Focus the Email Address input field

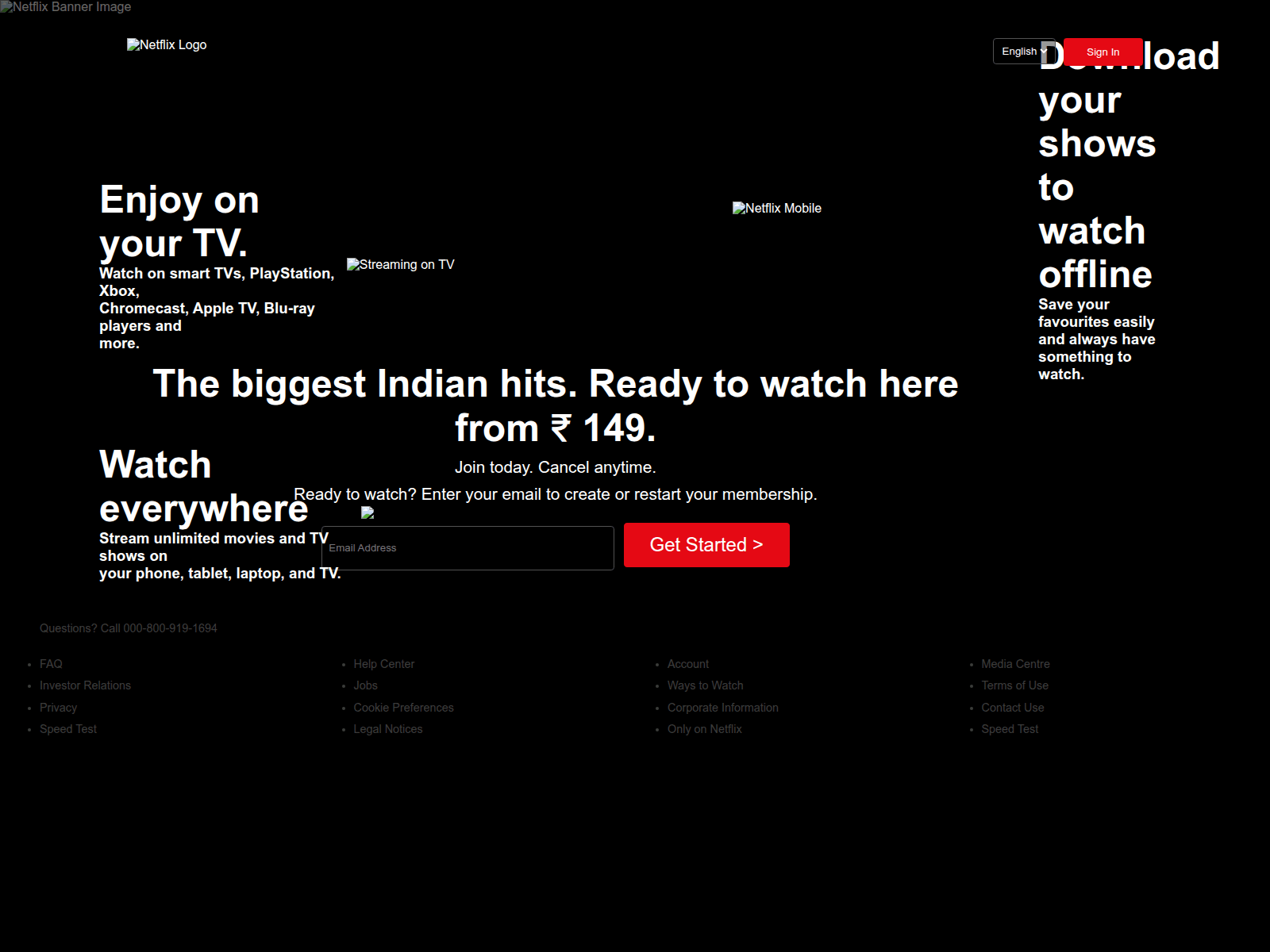468,548
